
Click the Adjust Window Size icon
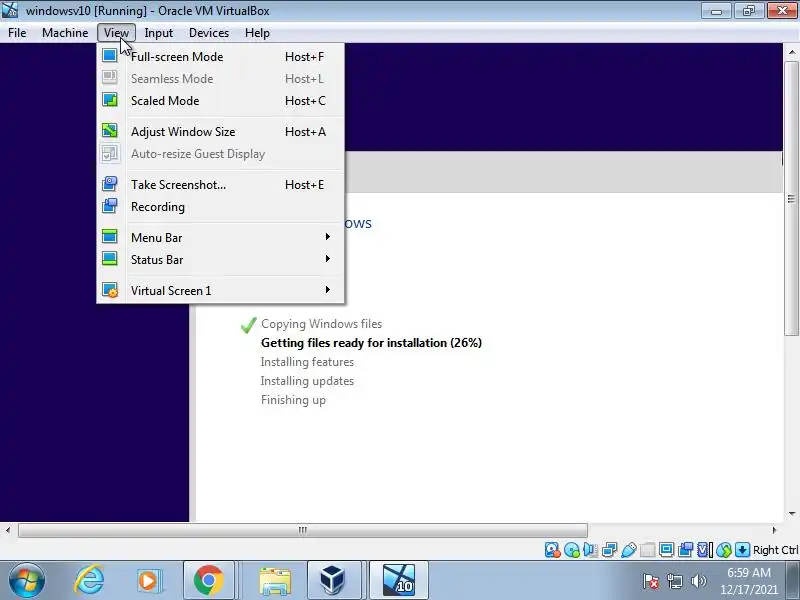(x=109, y=131)
